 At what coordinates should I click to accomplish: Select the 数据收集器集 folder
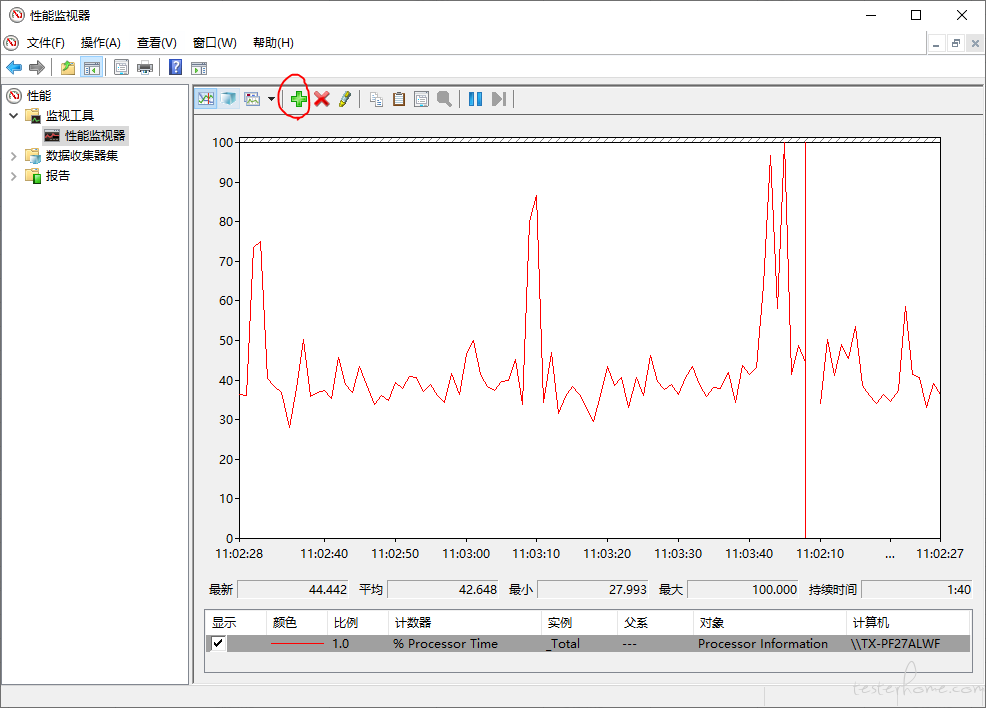[x=82, y=156]
